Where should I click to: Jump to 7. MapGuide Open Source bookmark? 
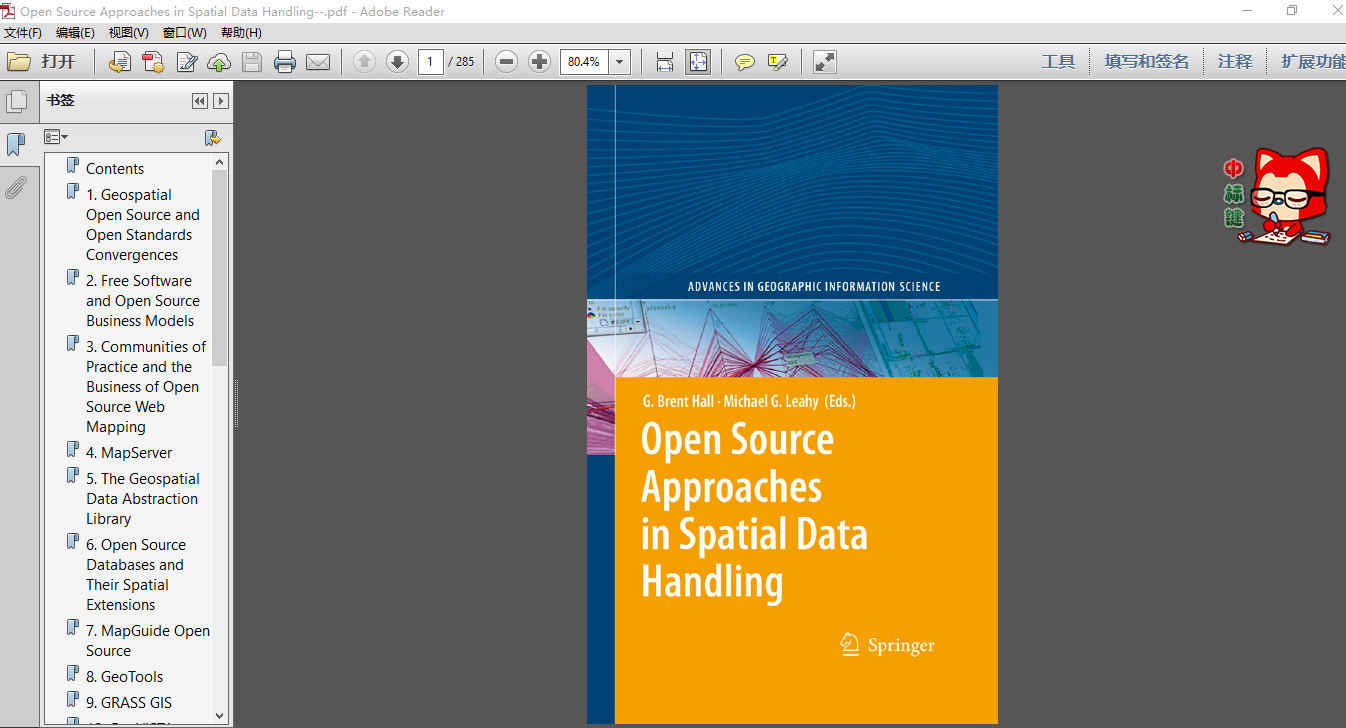coord(147,640)
